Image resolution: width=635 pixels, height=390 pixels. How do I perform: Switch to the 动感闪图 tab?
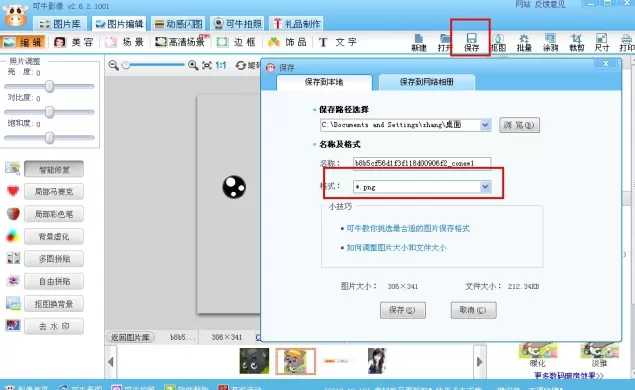178,24
